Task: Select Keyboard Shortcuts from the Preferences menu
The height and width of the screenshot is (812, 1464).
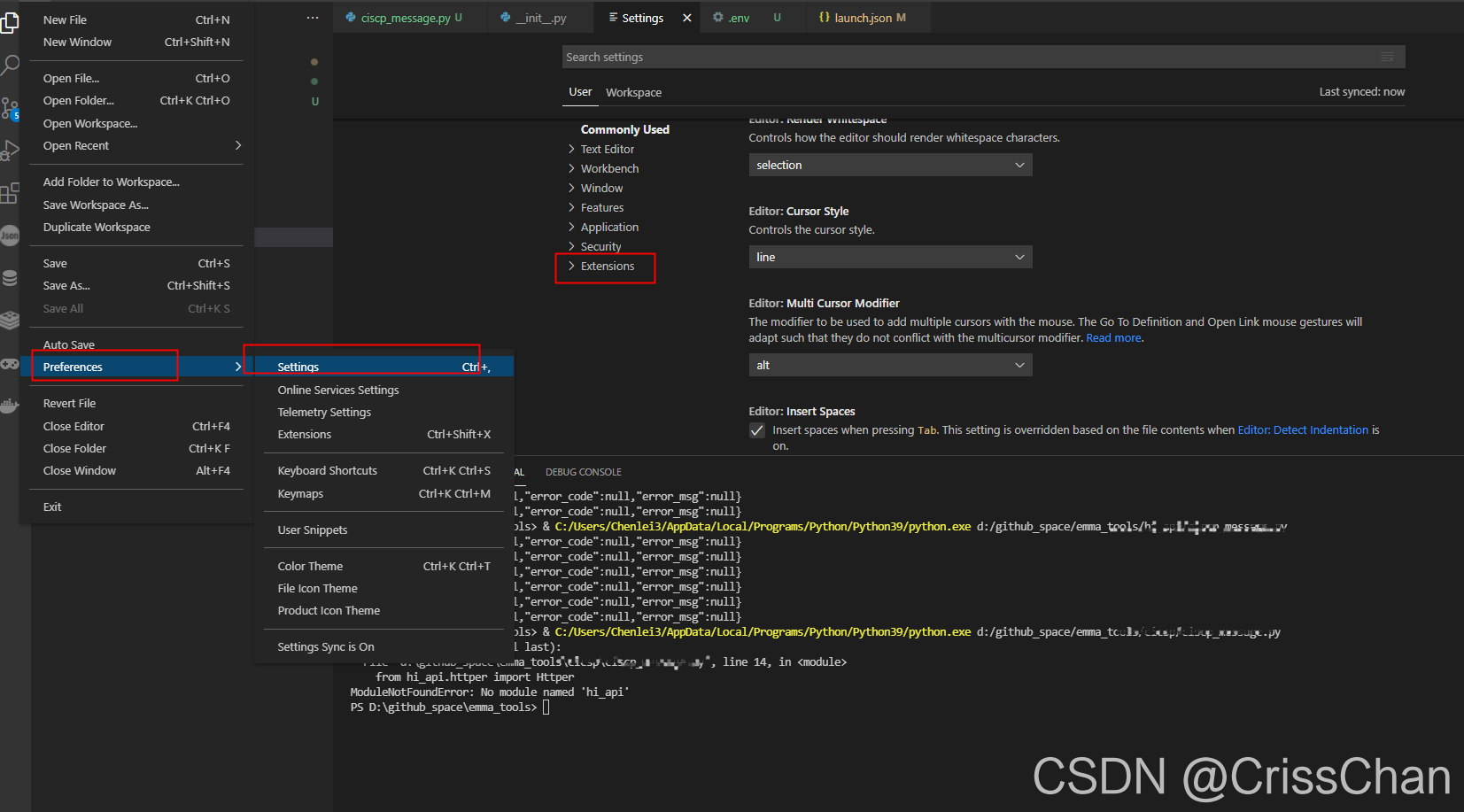Action: (x=327, y=470)
